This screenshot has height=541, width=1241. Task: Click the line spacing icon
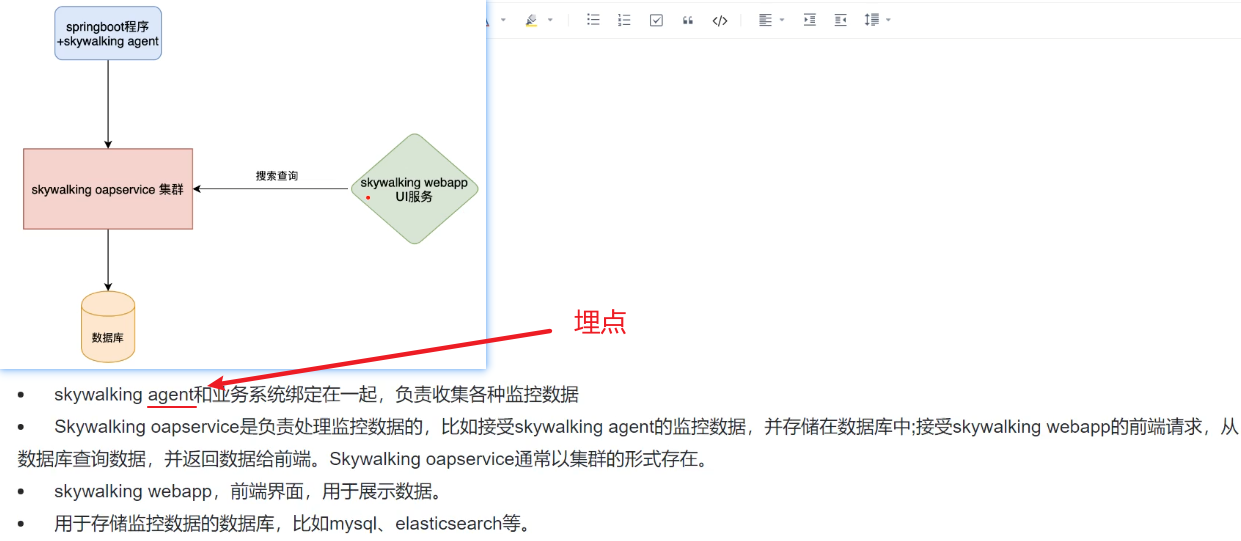pyautogui.click(x=871, y=20)
